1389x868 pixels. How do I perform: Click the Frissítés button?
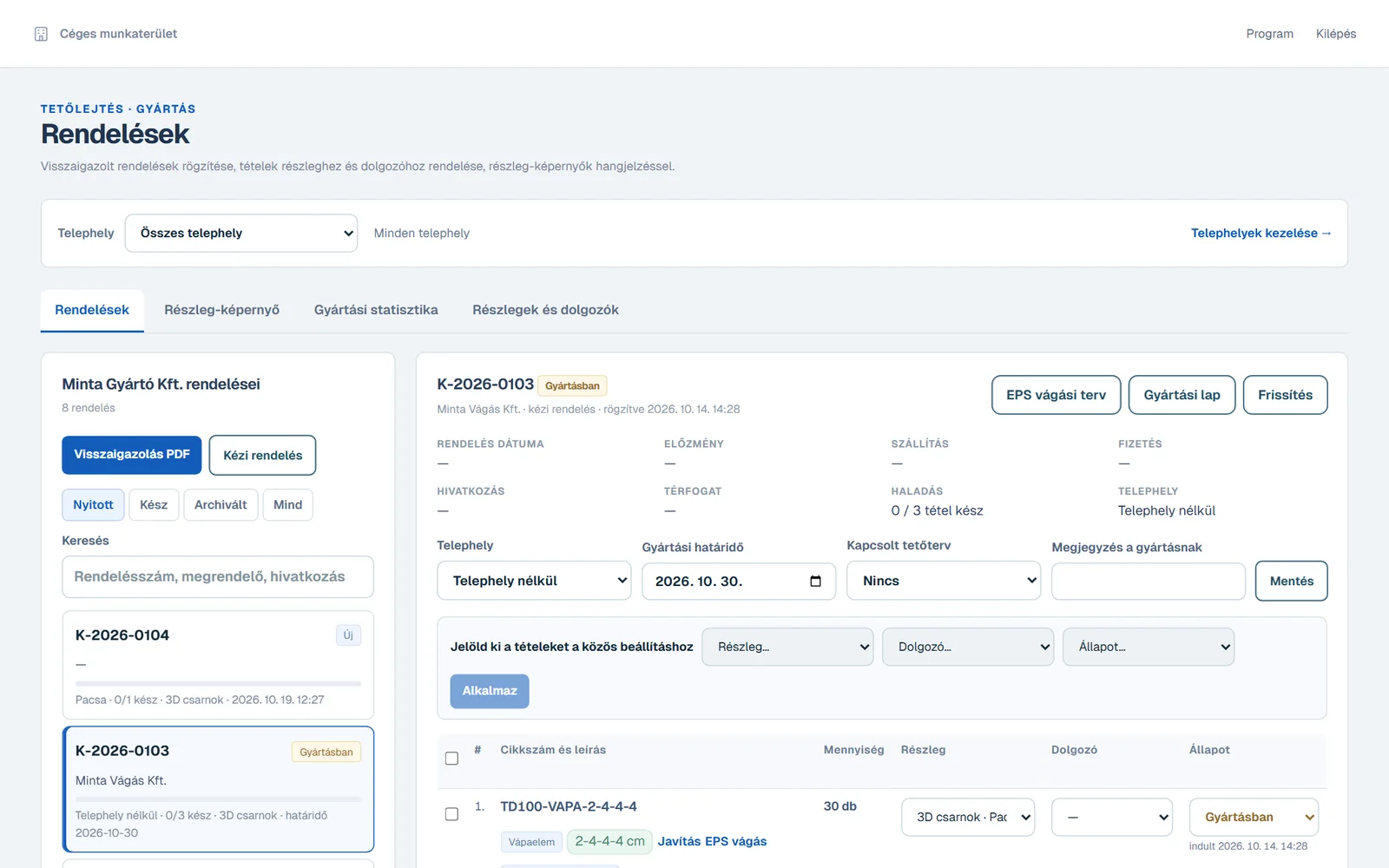(1286, 395)
